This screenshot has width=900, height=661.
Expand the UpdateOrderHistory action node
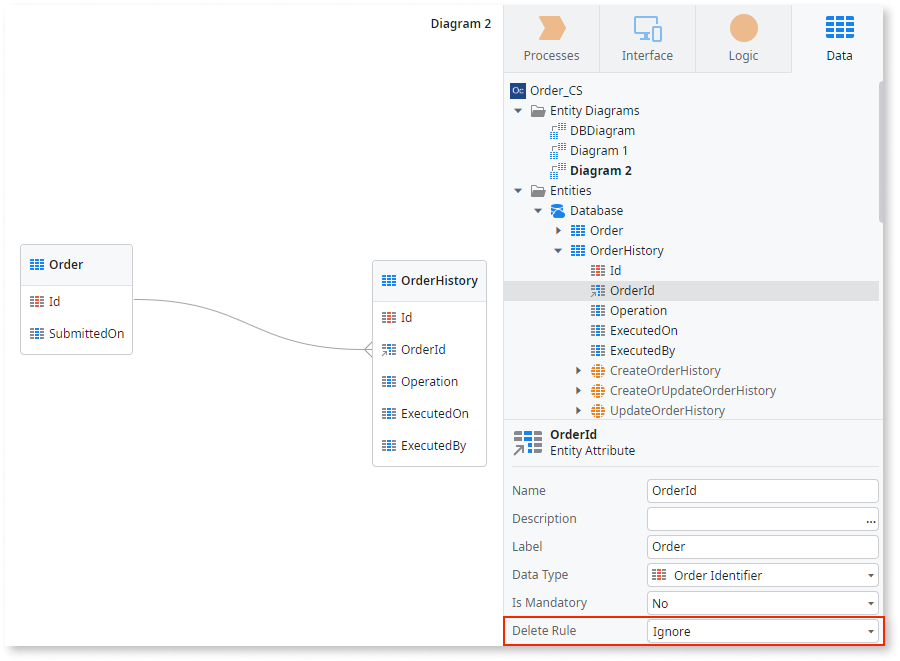coord(578,410)
